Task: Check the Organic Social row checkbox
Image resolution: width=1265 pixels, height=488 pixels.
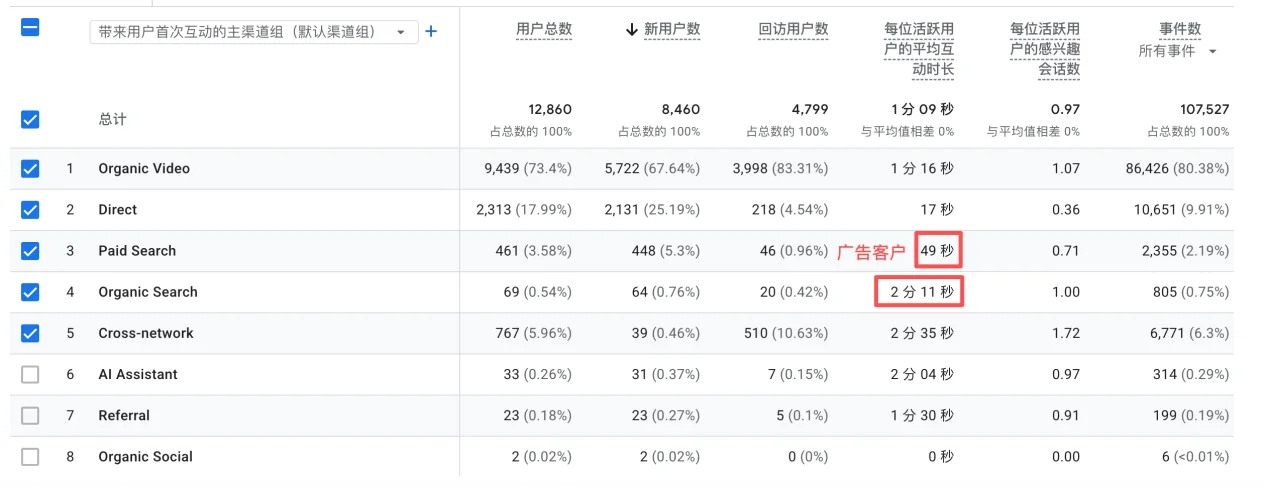Action: click(x=30, y=456)
